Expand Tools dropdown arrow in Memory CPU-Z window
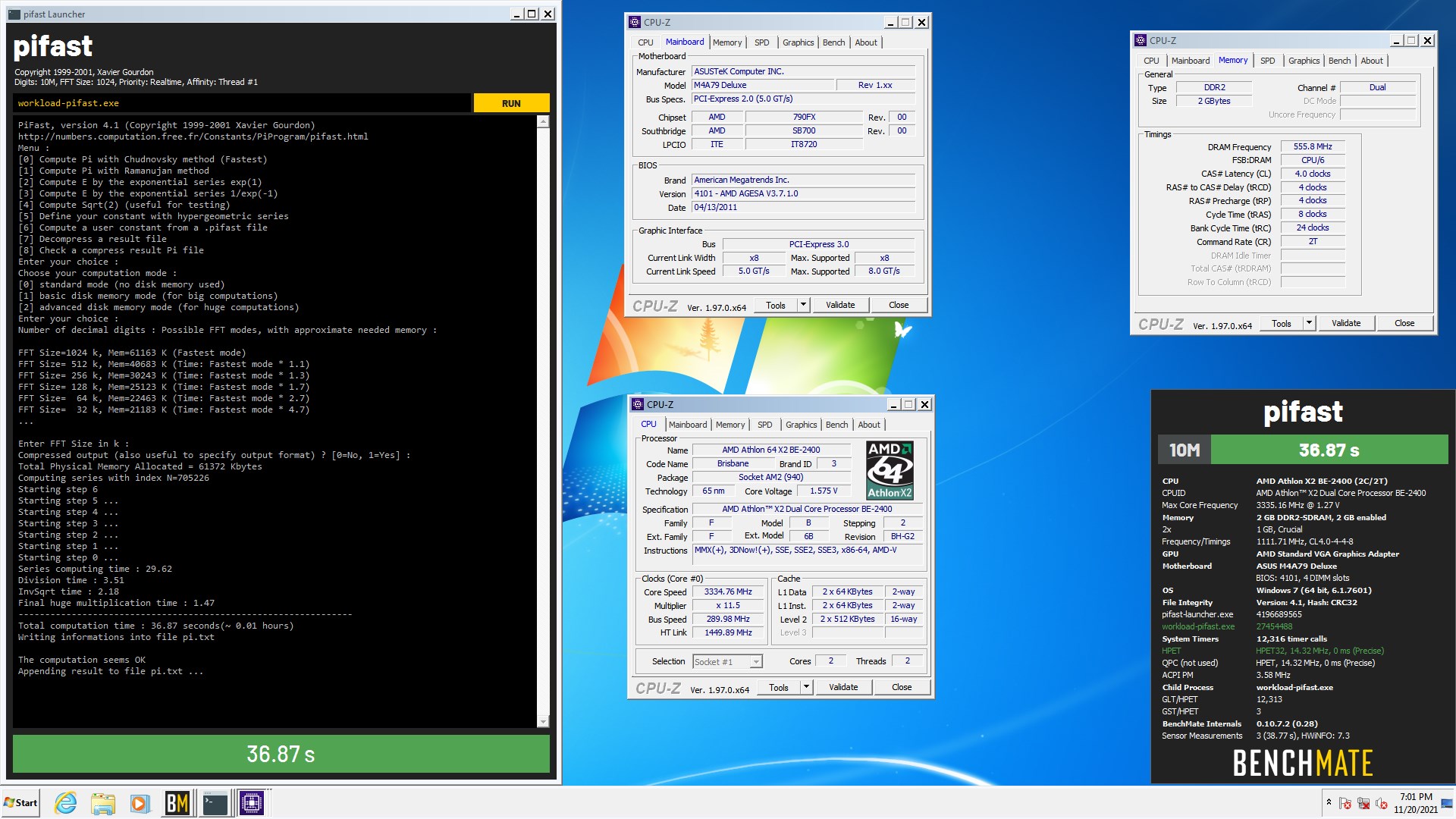 1309,323
